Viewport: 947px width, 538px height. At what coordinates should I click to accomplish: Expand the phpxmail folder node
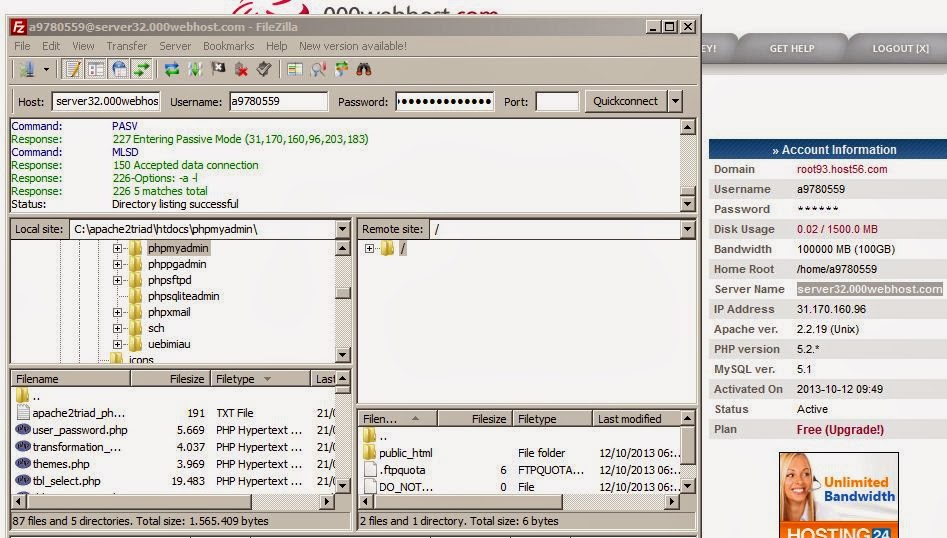[x=118, y=312]
